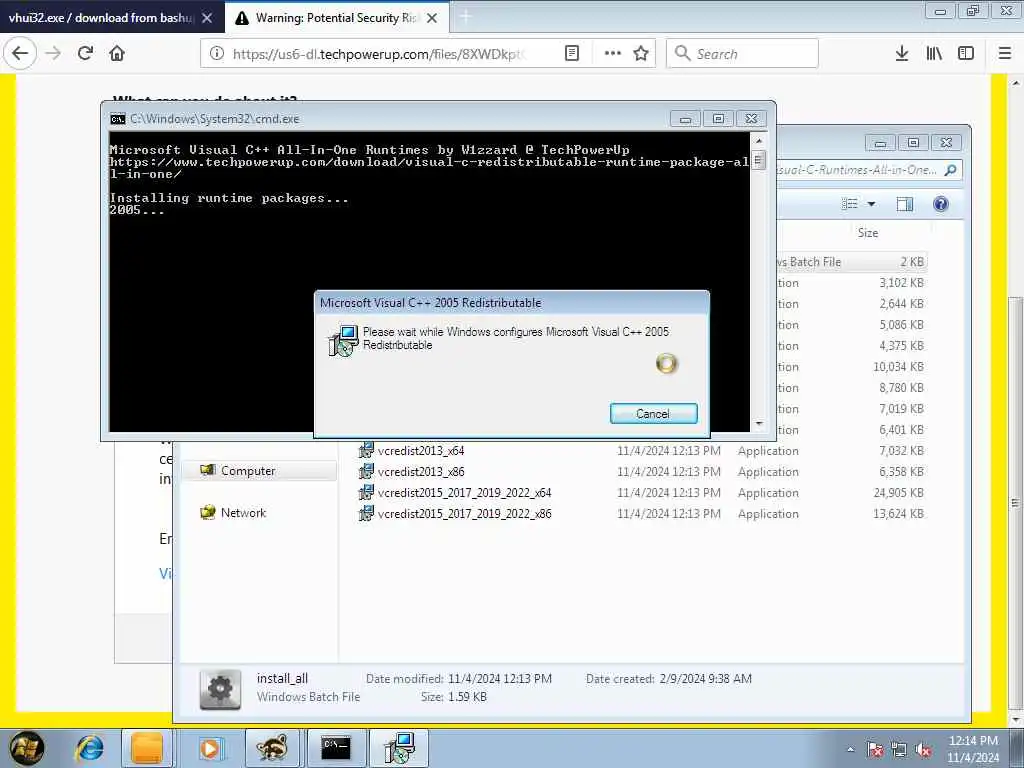This screenshot has height=768, width=1024.
Task: Close the Potential Security Risk tab
Action: click(x=432, y=18)
